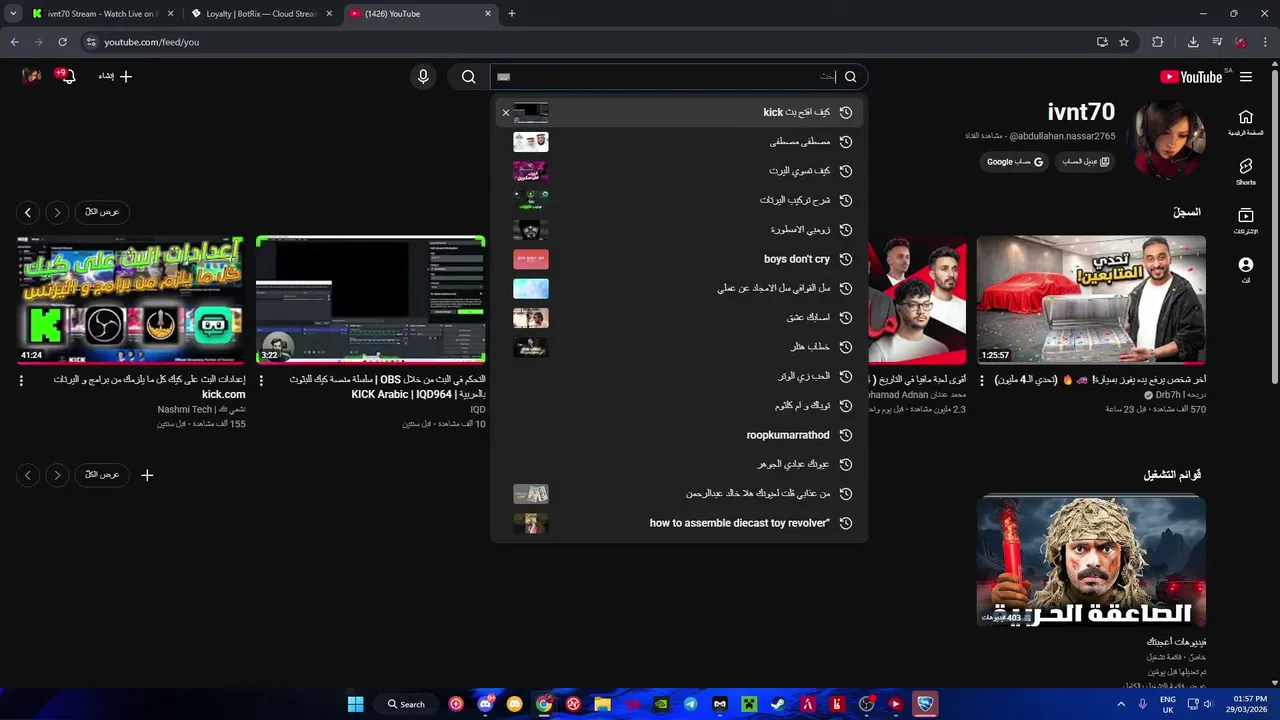This screenshot has height=720, width=1280.
Task: Open the account avatar in YouTube header
Action: (31, 76)
